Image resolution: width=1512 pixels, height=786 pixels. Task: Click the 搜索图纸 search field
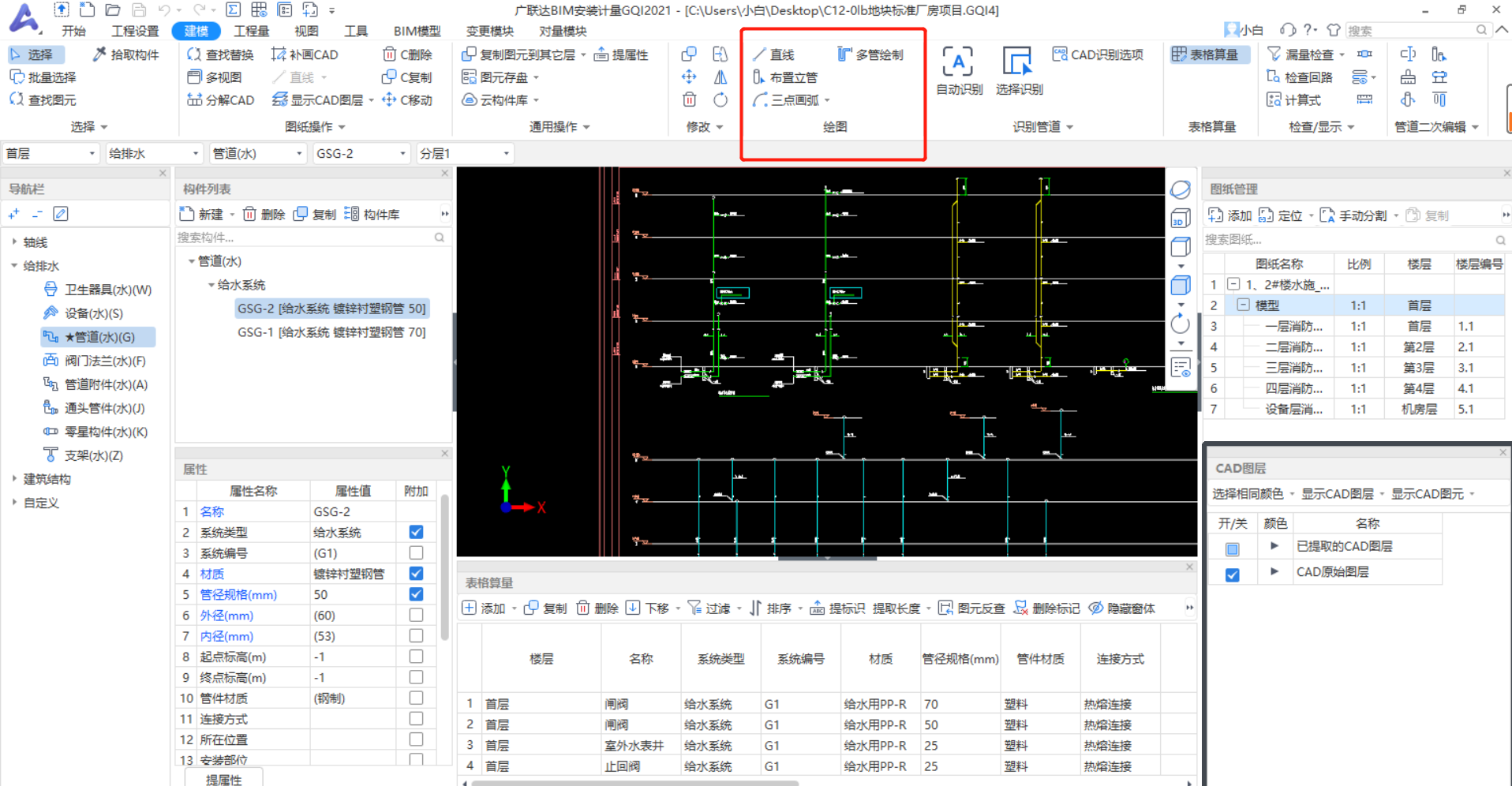(1351, 239)
